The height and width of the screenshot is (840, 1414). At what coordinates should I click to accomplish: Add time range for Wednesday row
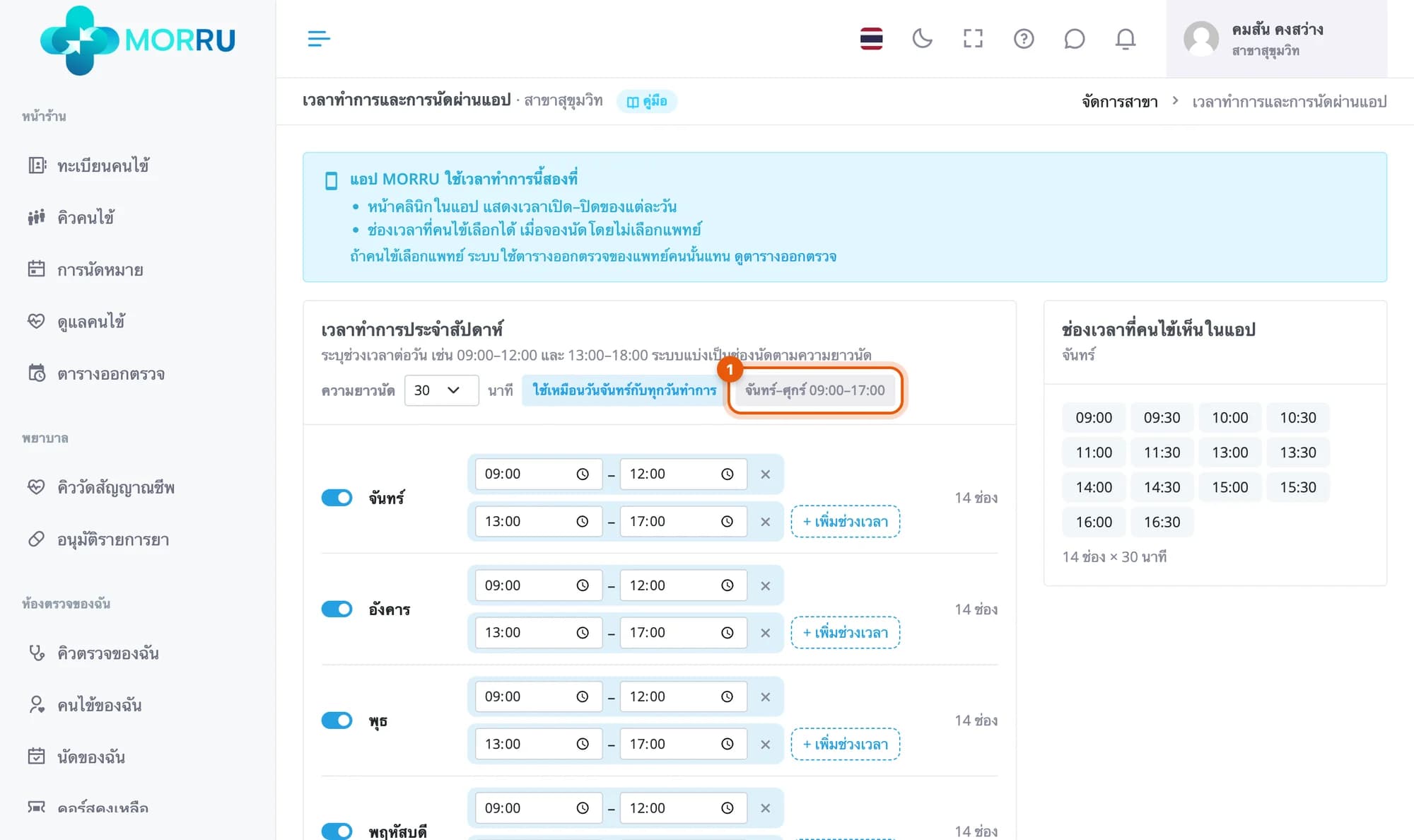845,745
